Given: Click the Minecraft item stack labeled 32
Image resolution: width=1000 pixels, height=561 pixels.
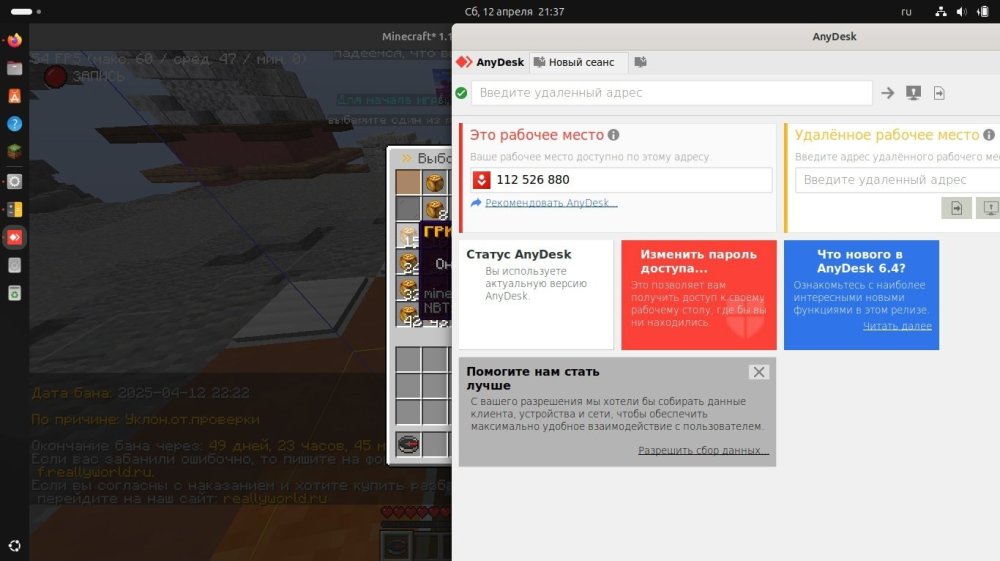Looking at the screenshot, I should pyautogui.click(x=408, y=289).
